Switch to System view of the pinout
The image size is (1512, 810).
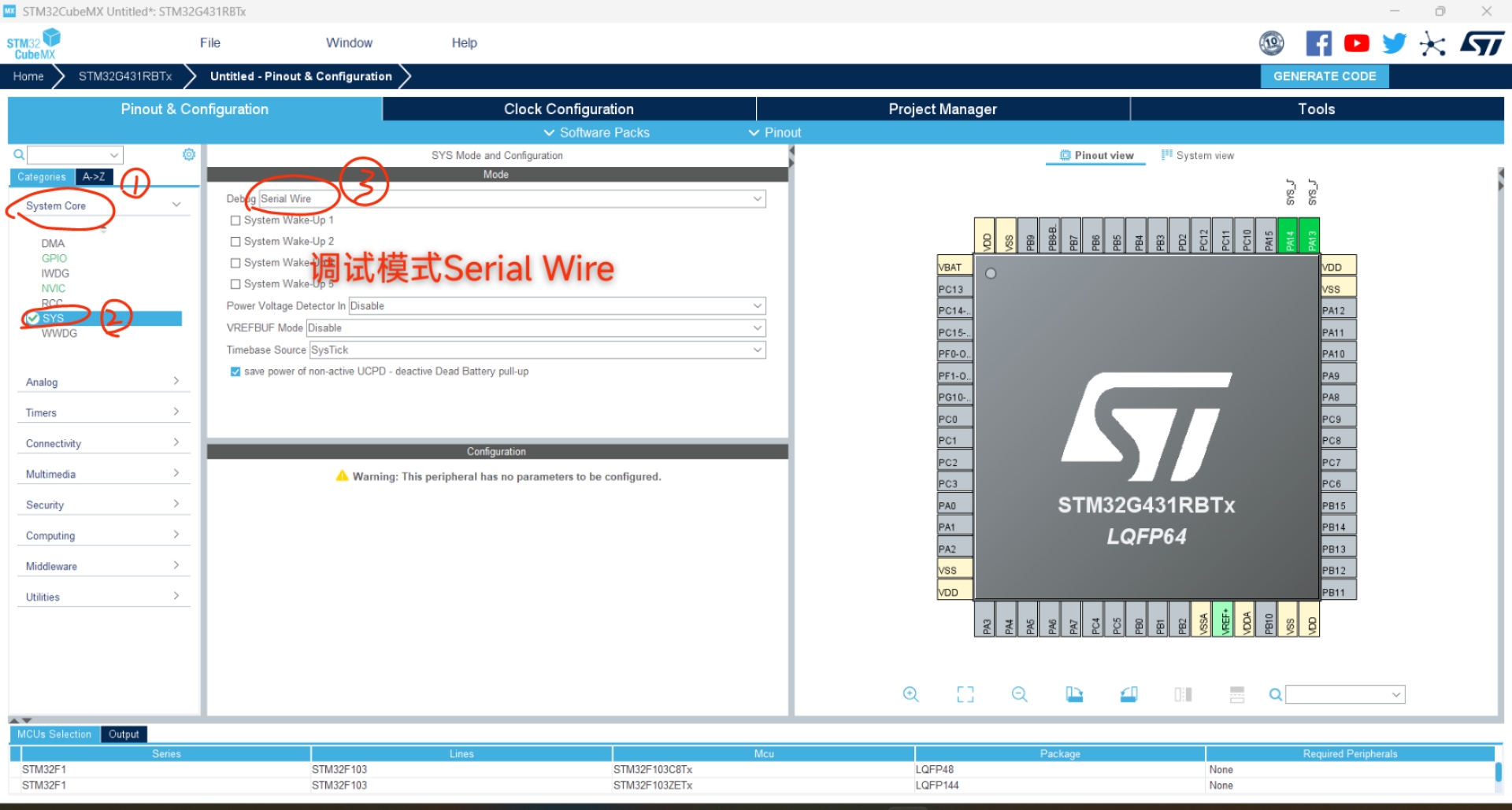[1198, 155]
